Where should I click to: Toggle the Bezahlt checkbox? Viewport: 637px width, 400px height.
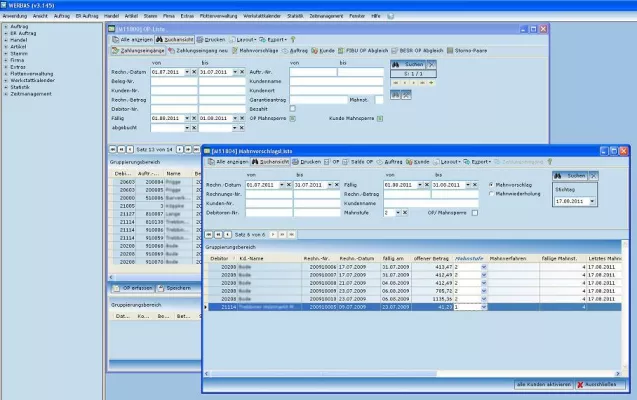click(293, 108)
